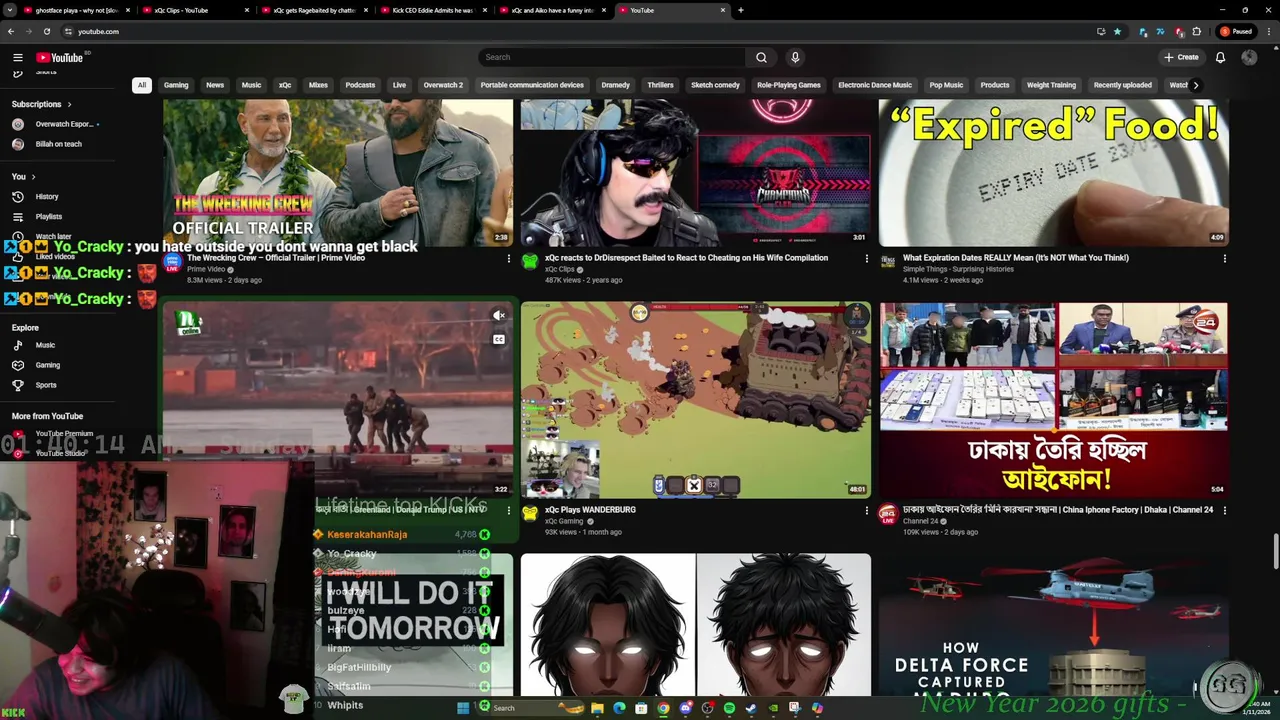Screen dimensions: 1280x720
Task: Open more options for Dhaka iPhone video
Action: (x=1224, y=511)
